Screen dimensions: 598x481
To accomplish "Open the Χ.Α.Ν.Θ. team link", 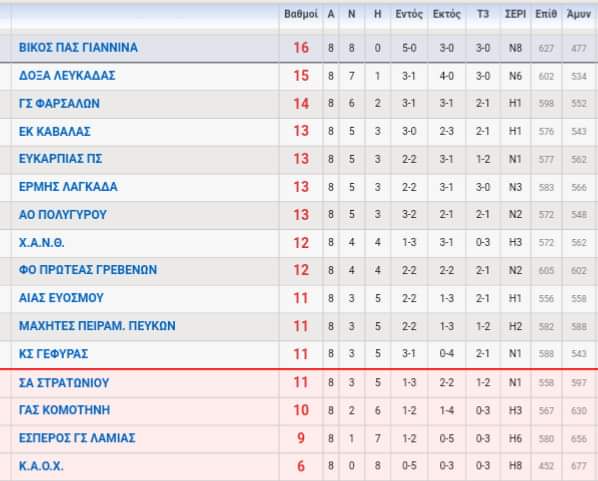I will click(x=42, y=243).
